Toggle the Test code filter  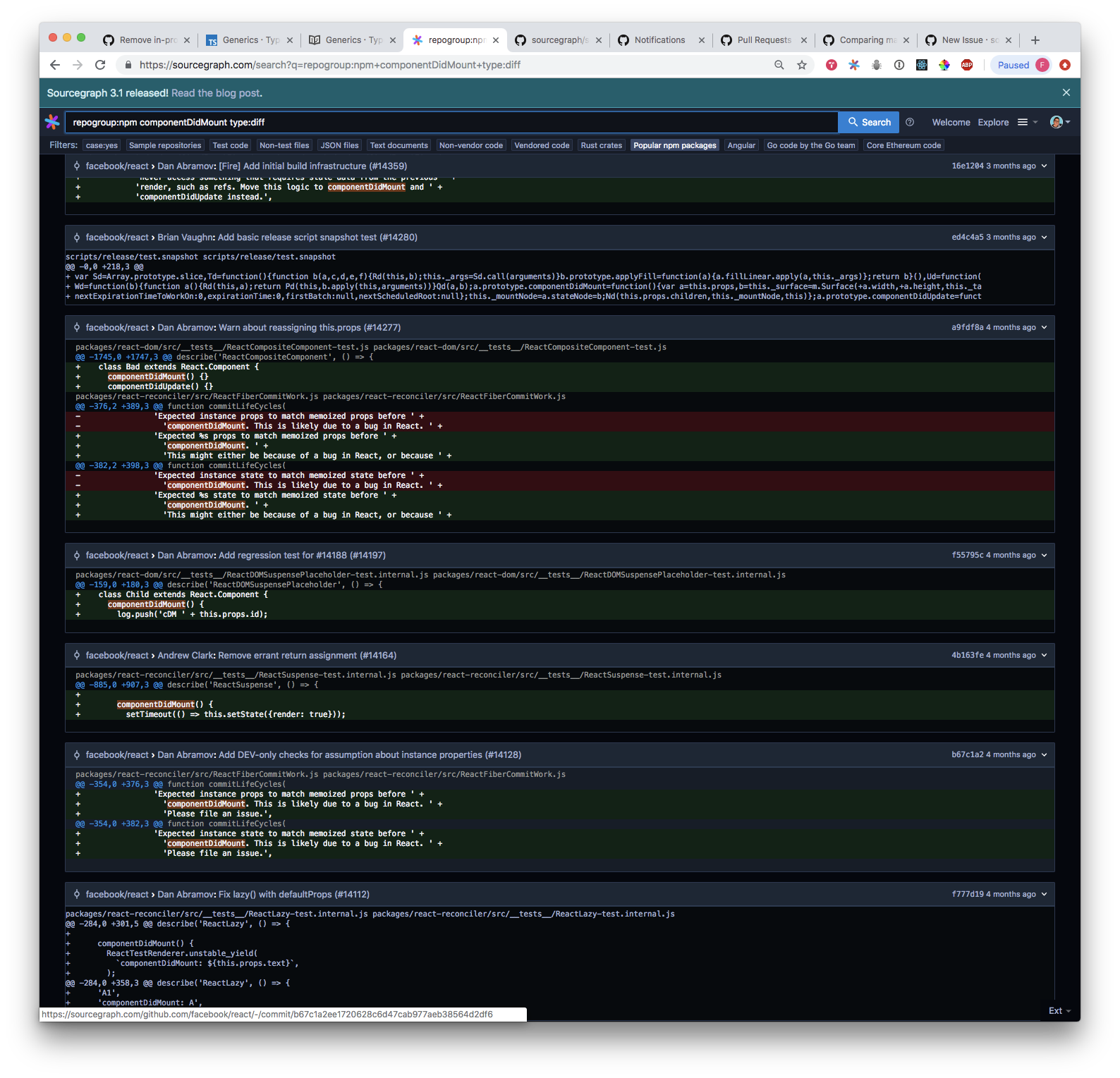[231, 145]
